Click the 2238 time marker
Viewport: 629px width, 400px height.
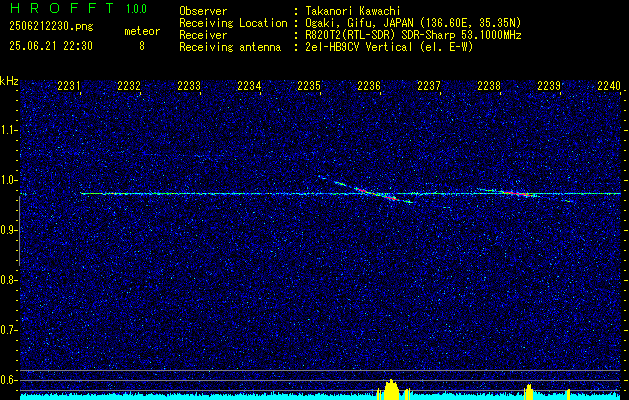click(489, 86)
